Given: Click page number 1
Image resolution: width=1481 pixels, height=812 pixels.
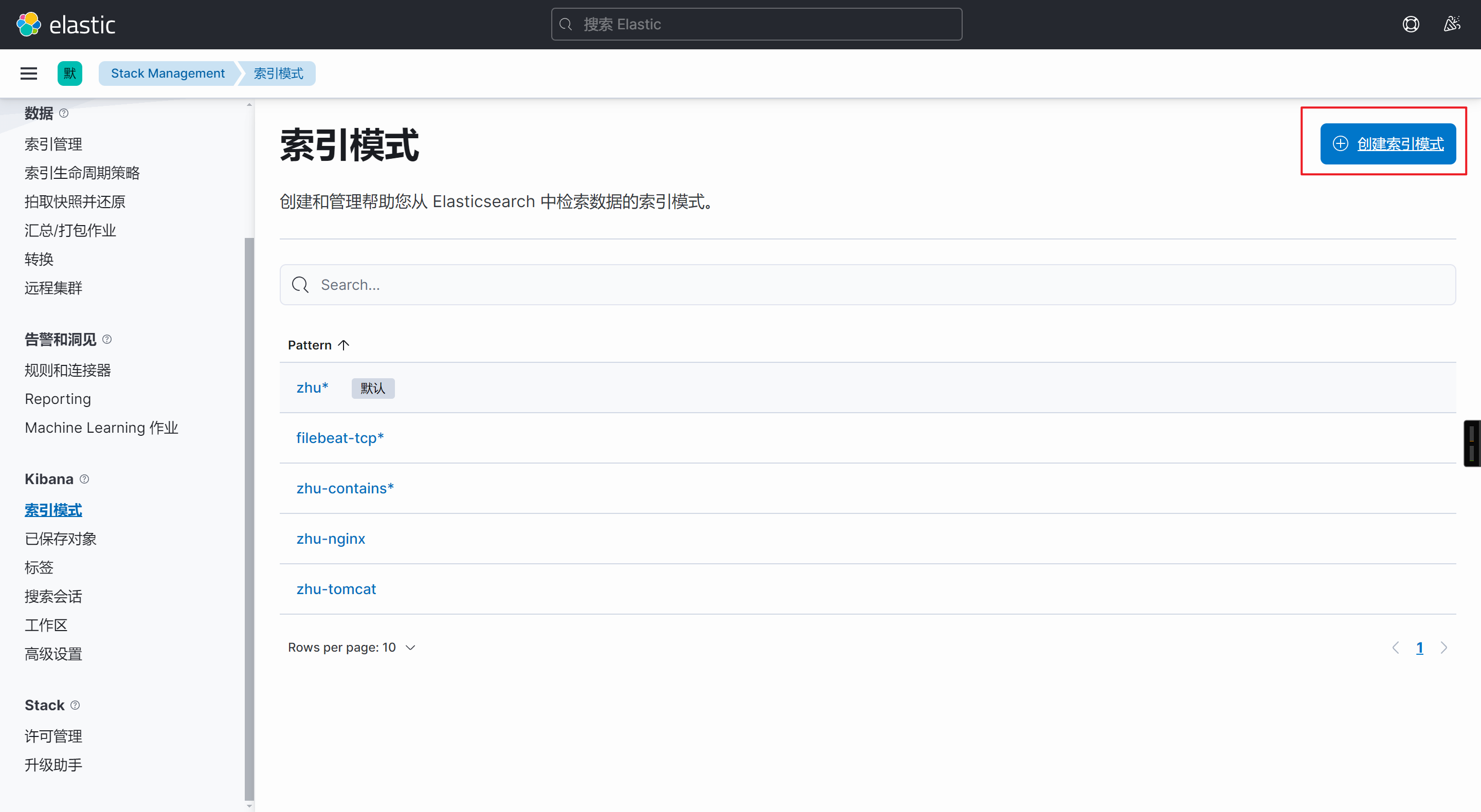Looking at the screenshot, I should tap(1419, 648).
